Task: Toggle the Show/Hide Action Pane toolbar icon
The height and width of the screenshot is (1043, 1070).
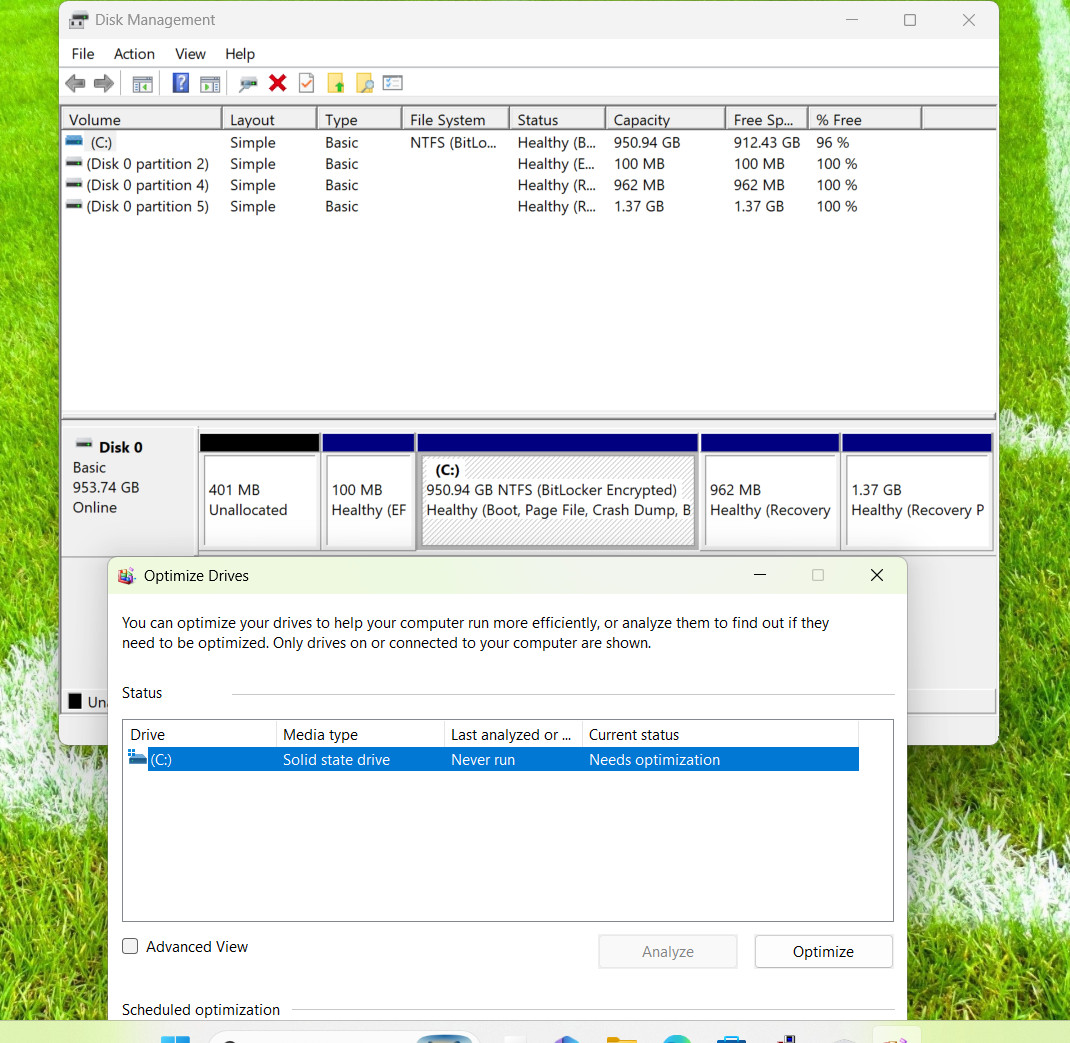Action: [209, 84]
